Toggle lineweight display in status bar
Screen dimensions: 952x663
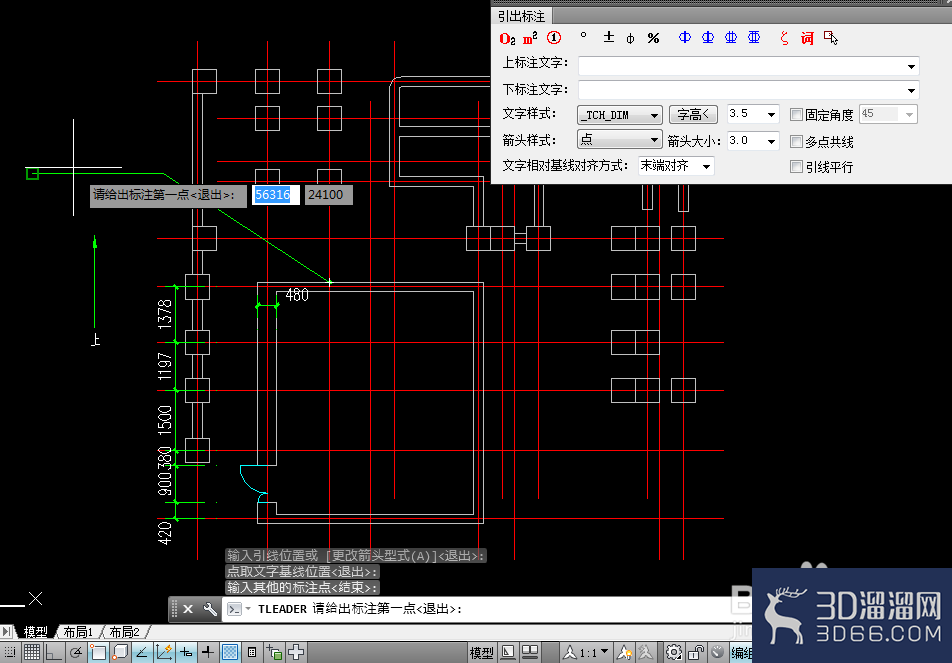pos(208,652)
